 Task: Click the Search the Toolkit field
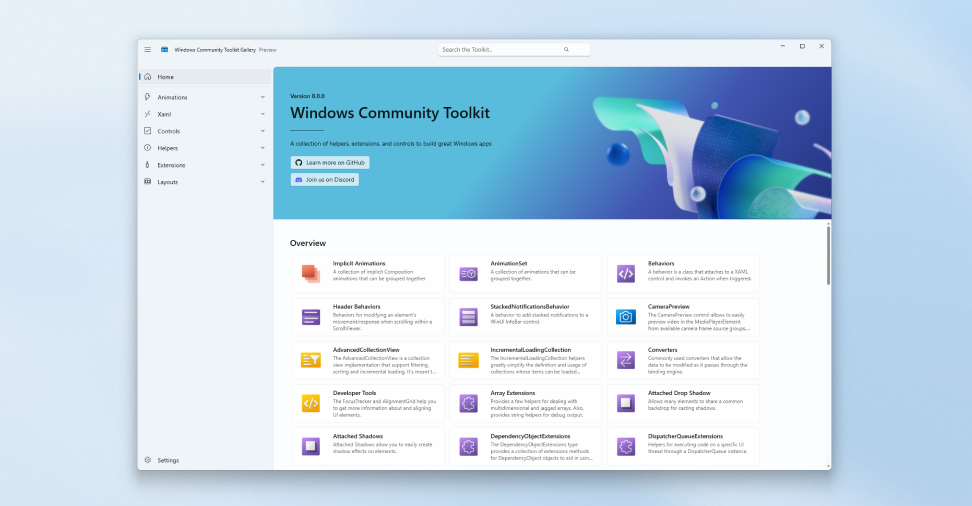point(514,50)
